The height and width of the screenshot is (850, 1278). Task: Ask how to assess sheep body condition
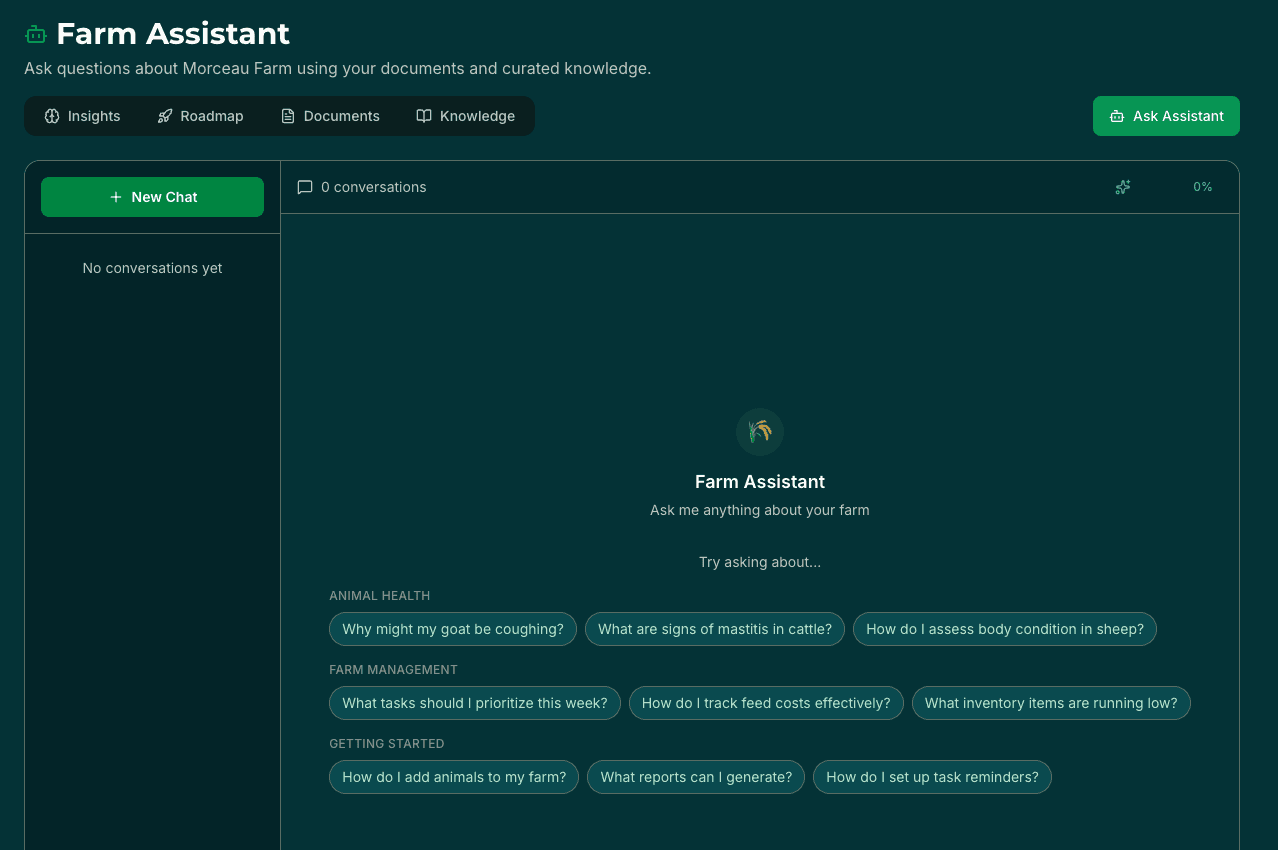1004,629
